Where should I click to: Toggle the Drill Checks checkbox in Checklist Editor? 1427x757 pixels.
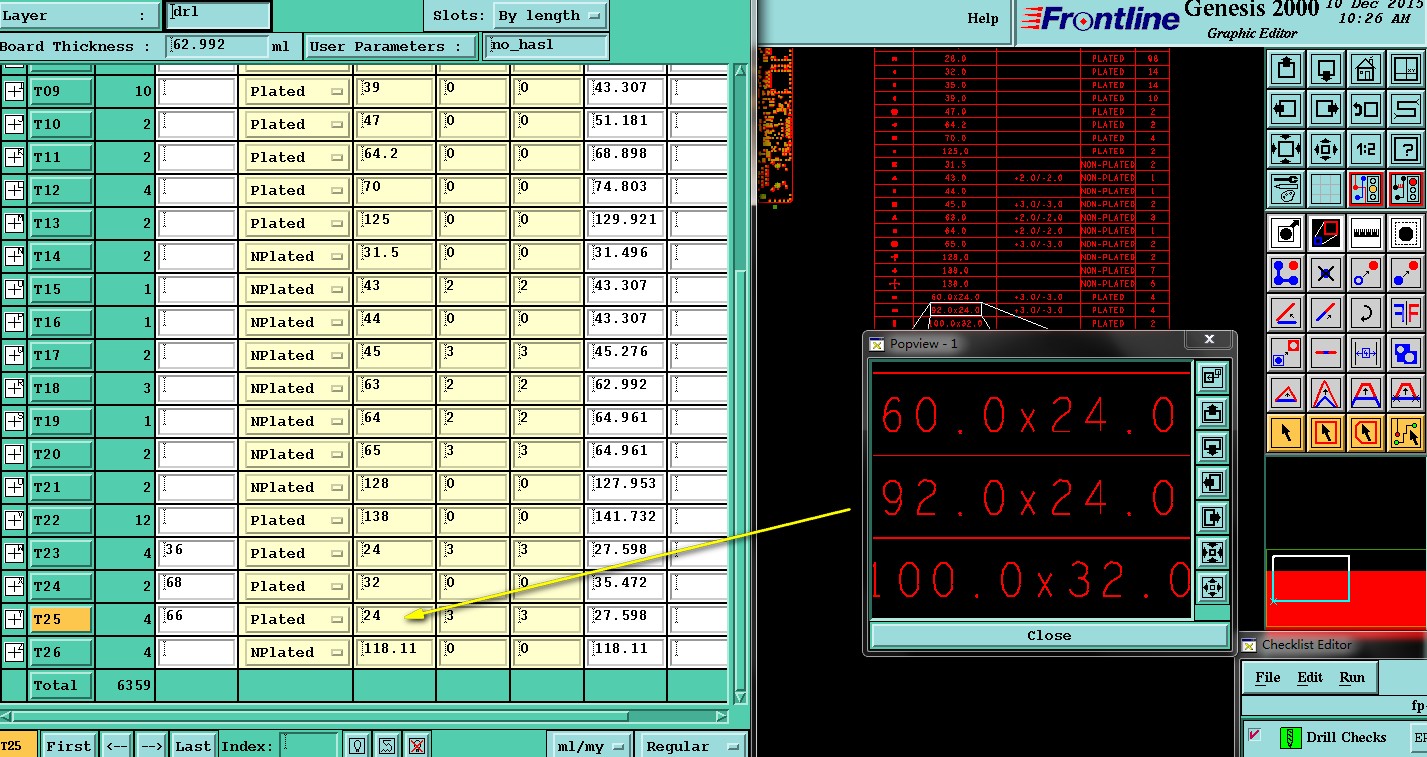[1254, 736]
